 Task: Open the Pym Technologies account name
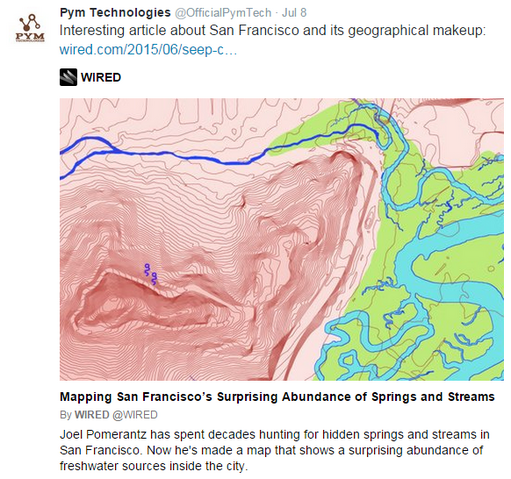(115, 13)
